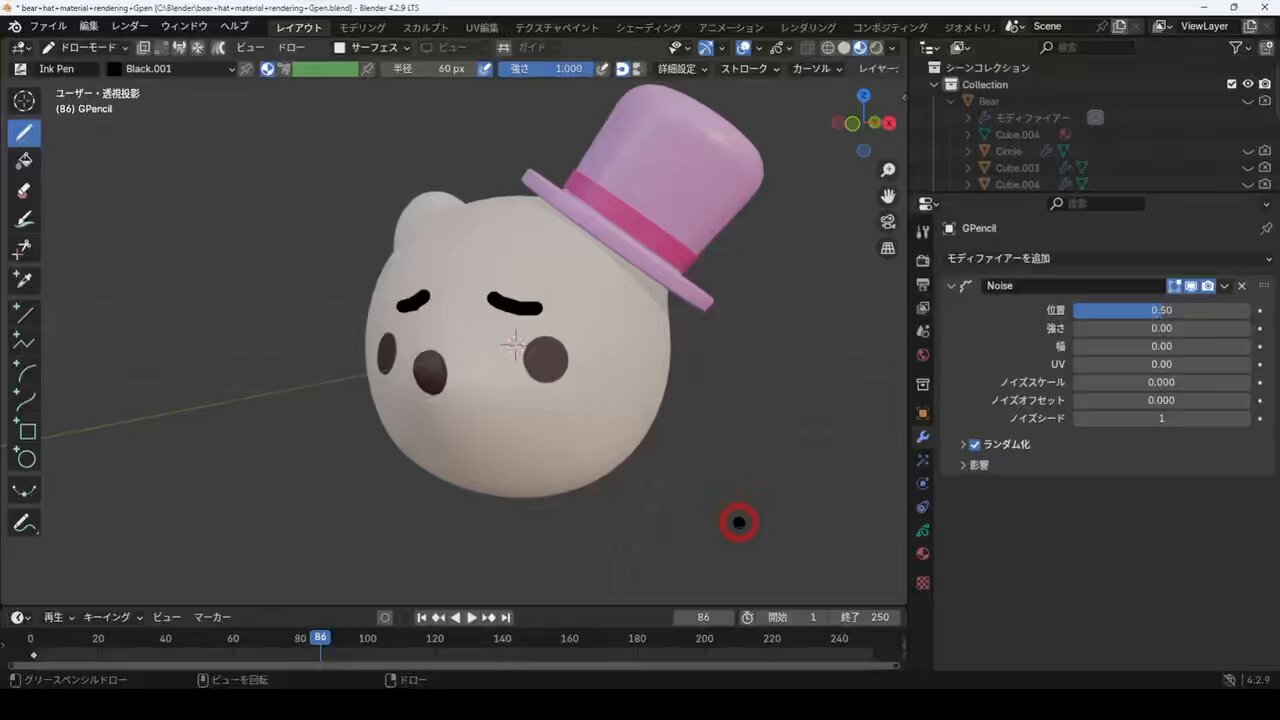Tick the ランダム化 checkbox
The image size is (1280, 720).
975,445
